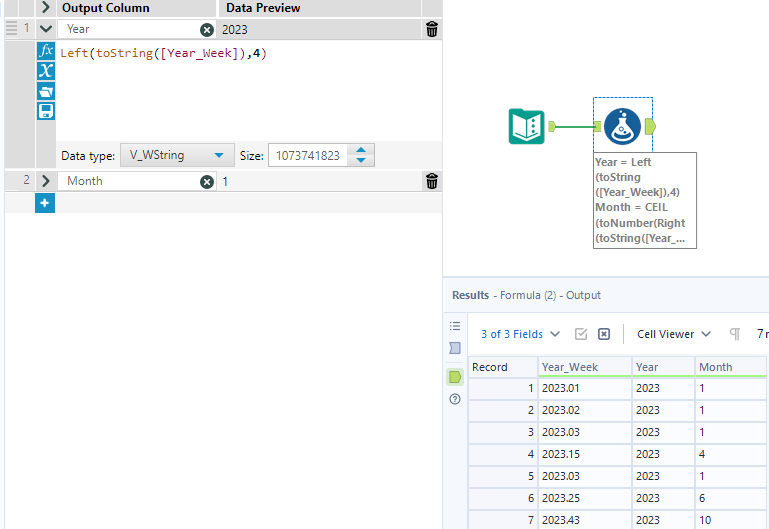Decrease the Size value with down arrow

[361, 160]
